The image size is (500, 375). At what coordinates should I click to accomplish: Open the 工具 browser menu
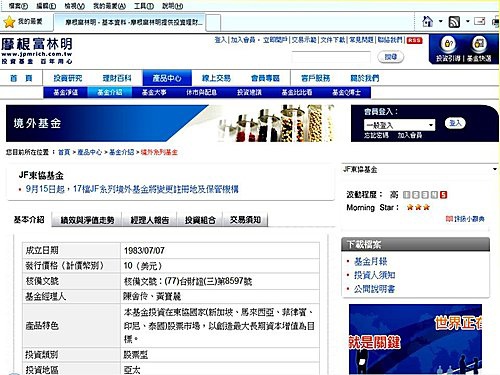(x=144, y=6)
